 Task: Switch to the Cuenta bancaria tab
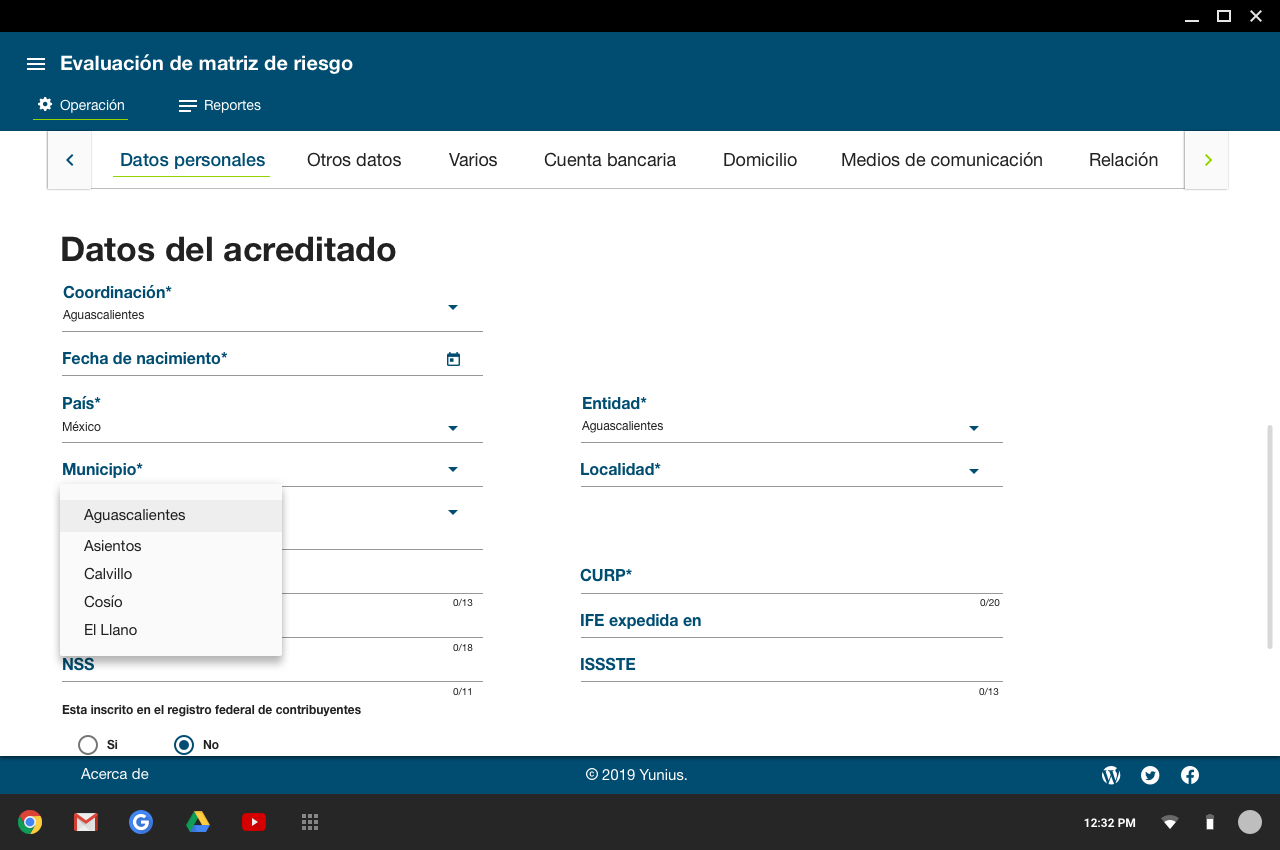609,160
